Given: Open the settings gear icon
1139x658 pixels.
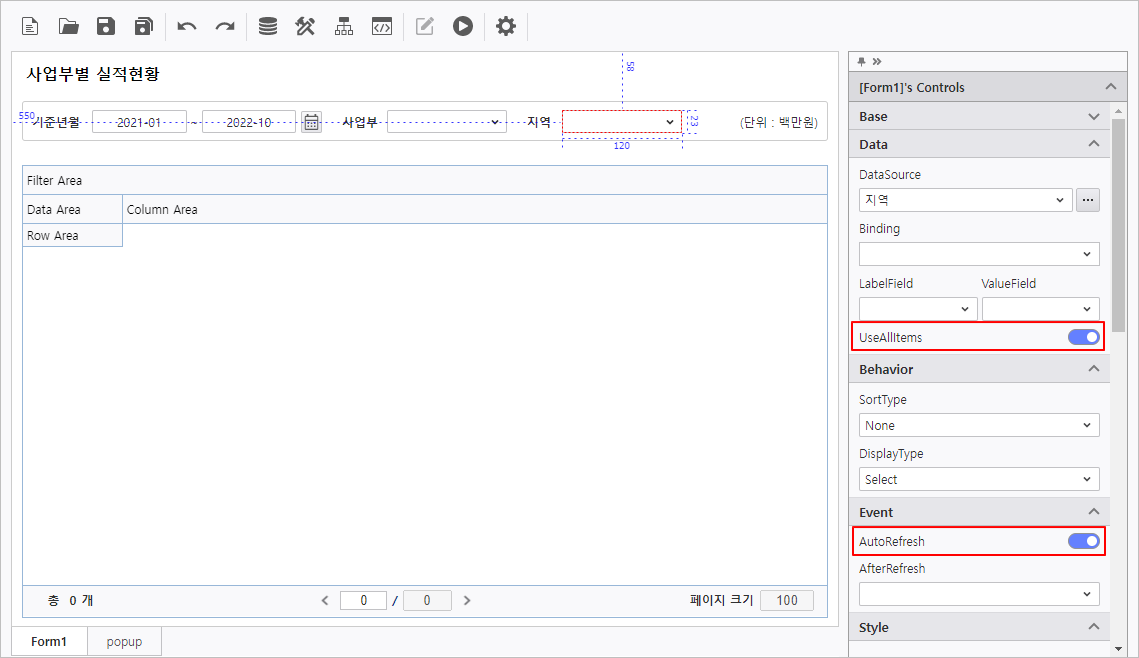Looking at the screenshot, I should tap(506, 26).
